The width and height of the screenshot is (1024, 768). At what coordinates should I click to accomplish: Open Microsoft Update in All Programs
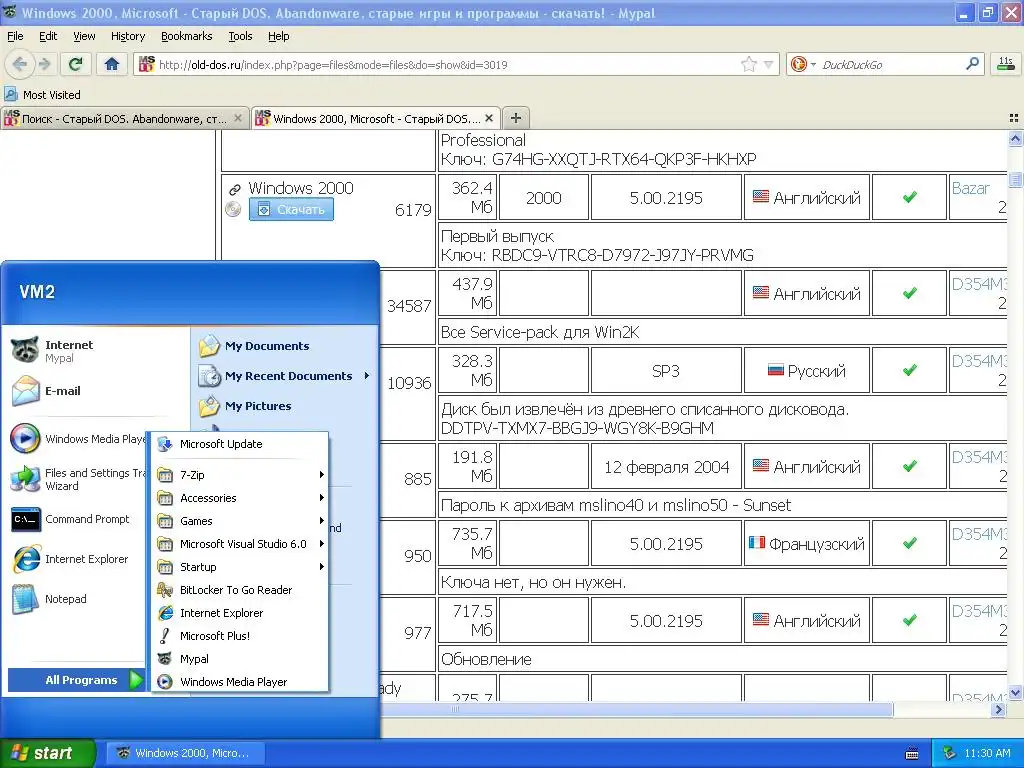tap(240, 444)
